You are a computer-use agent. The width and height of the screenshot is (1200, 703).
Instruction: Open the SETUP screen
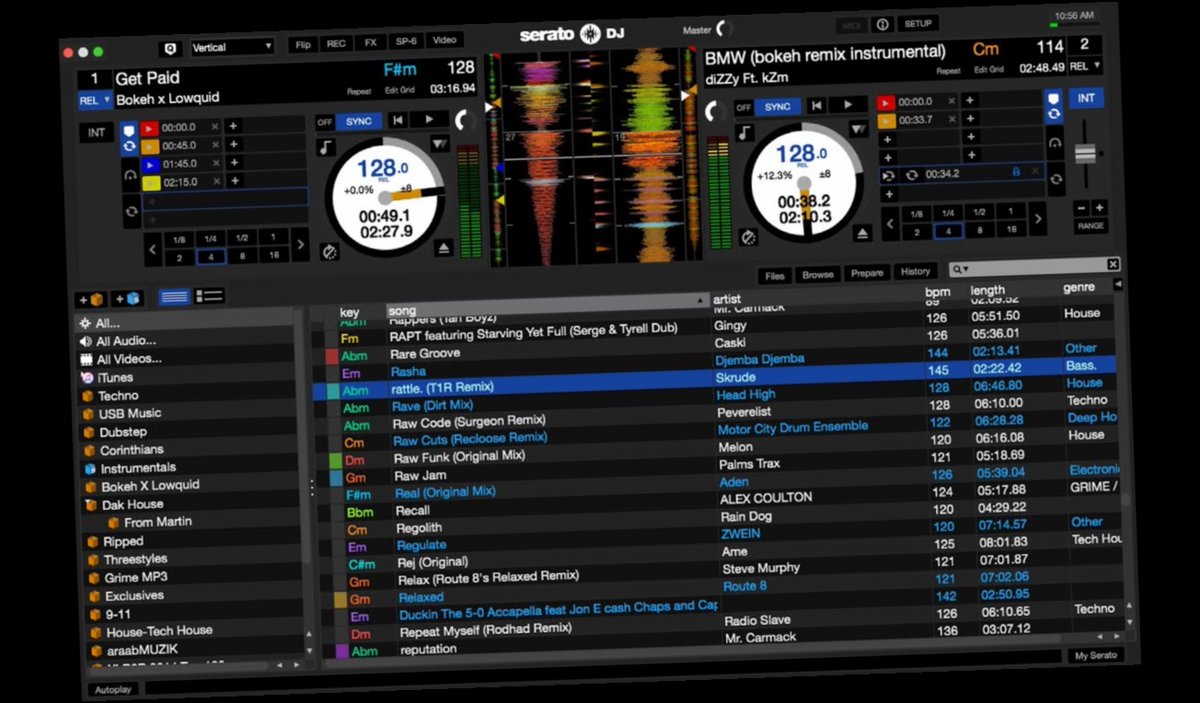917,23
